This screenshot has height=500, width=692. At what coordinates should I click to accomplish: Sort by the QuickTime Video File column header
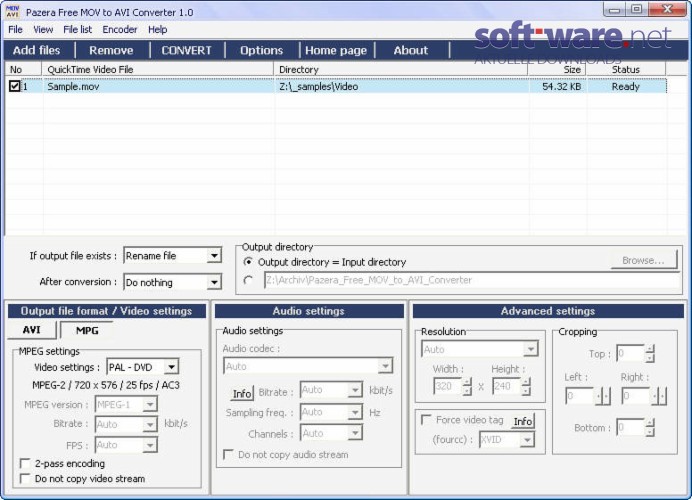coord(158,69)
